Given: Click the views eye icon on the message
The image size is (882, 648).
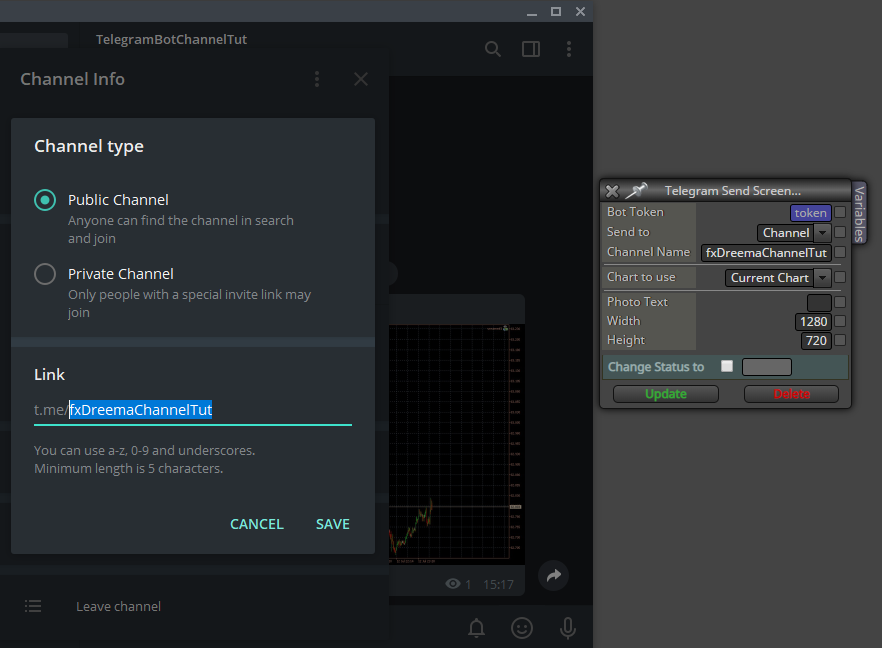Looking at the screenshot, I should 453,584.
